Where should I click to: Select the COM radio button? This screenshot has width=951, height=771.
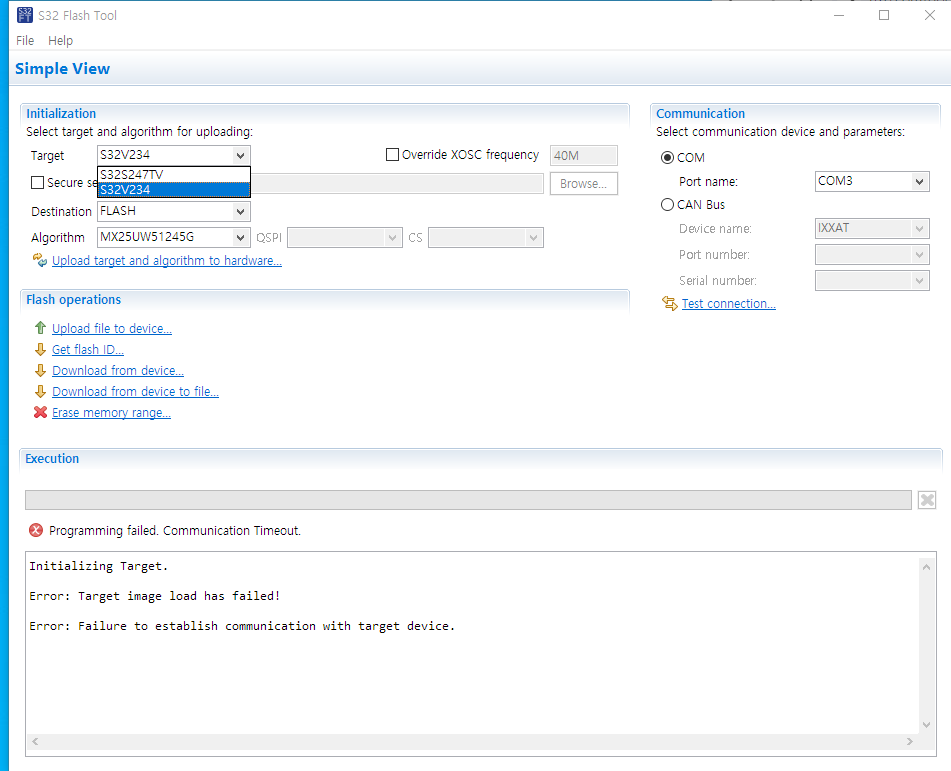(667, 157)
